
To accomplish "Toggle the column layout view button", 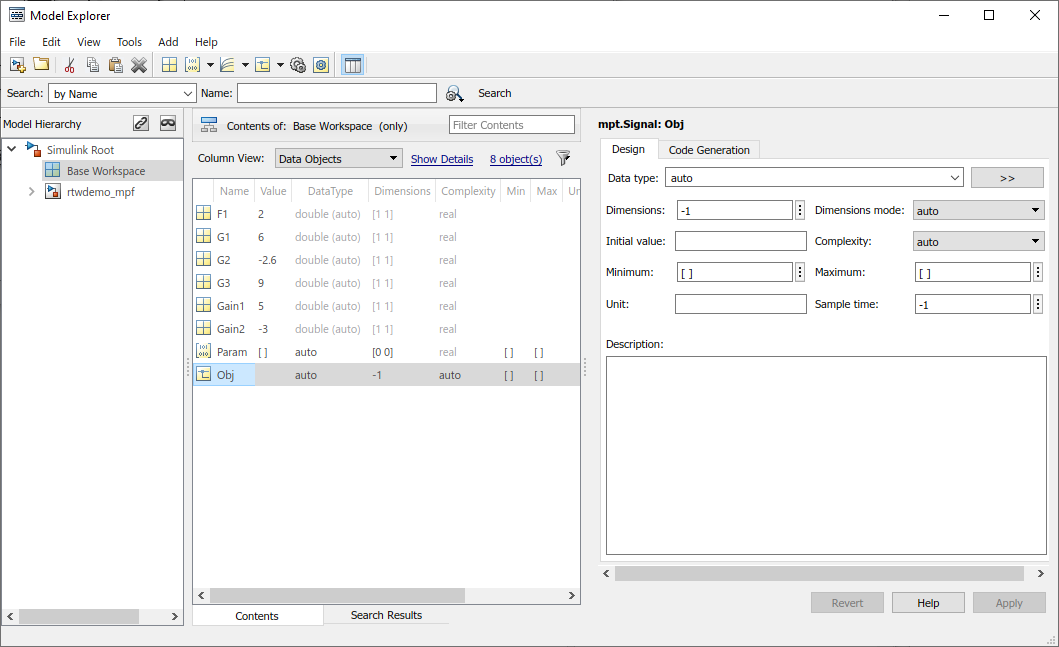I will 352,65.
